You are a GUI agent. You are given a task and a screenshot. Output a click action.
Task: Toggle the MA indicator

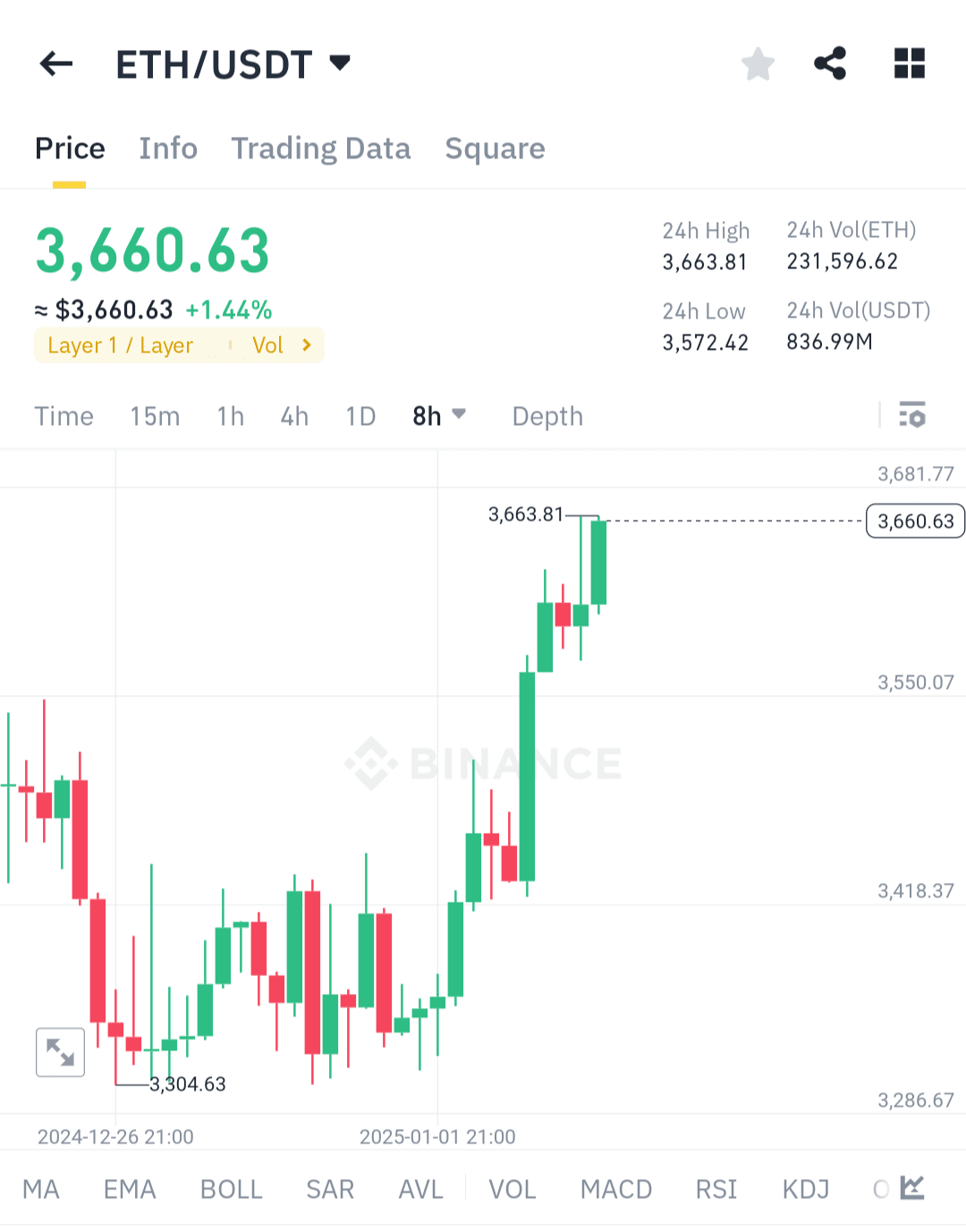[x=41, y=1189]
